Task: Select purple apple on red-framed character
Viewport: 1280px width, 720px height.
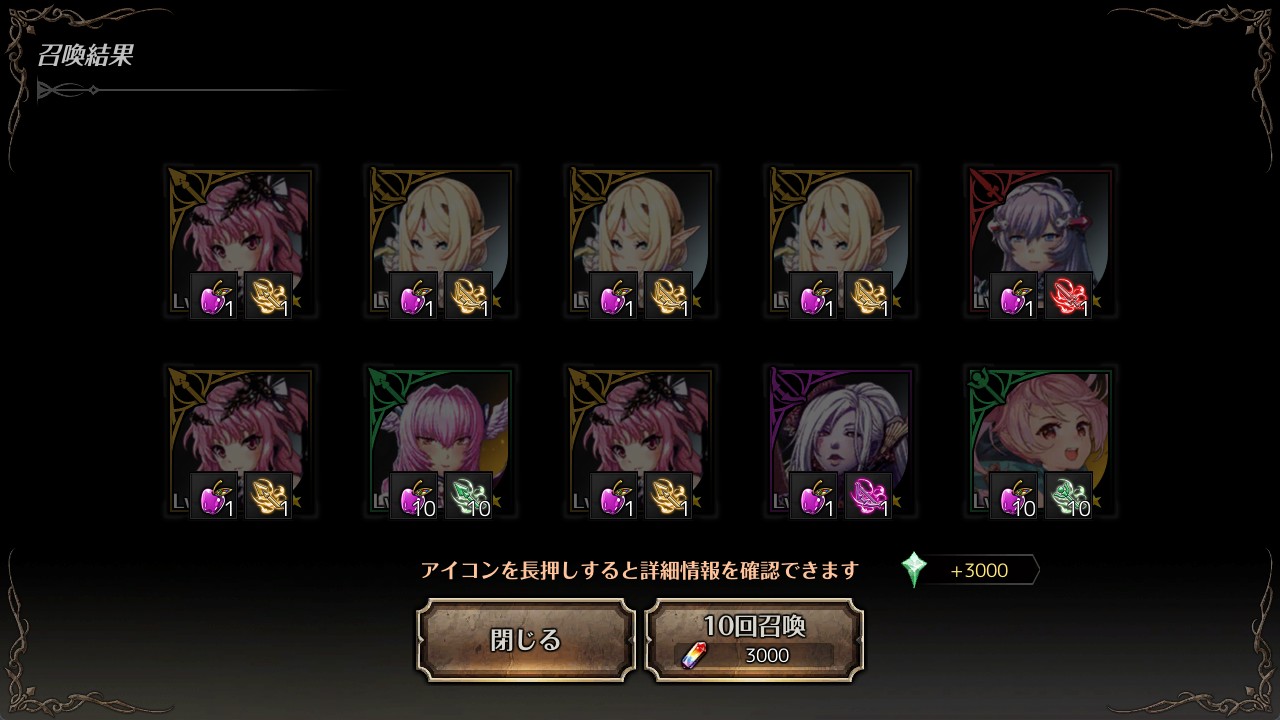Action: pyautogui.click(x=1014, y=296)
